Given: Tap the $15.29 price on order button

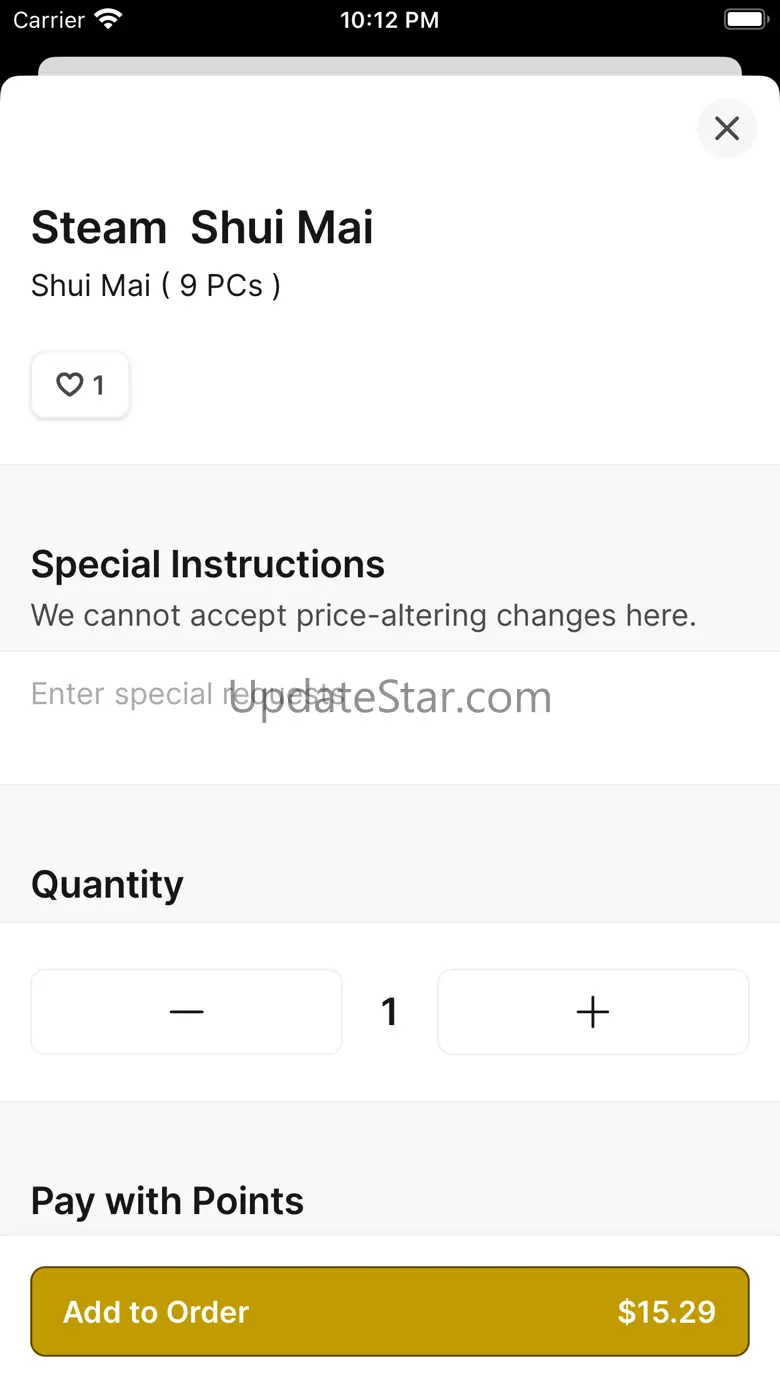Looking at the screenshot, I should tap(667, 1312).
